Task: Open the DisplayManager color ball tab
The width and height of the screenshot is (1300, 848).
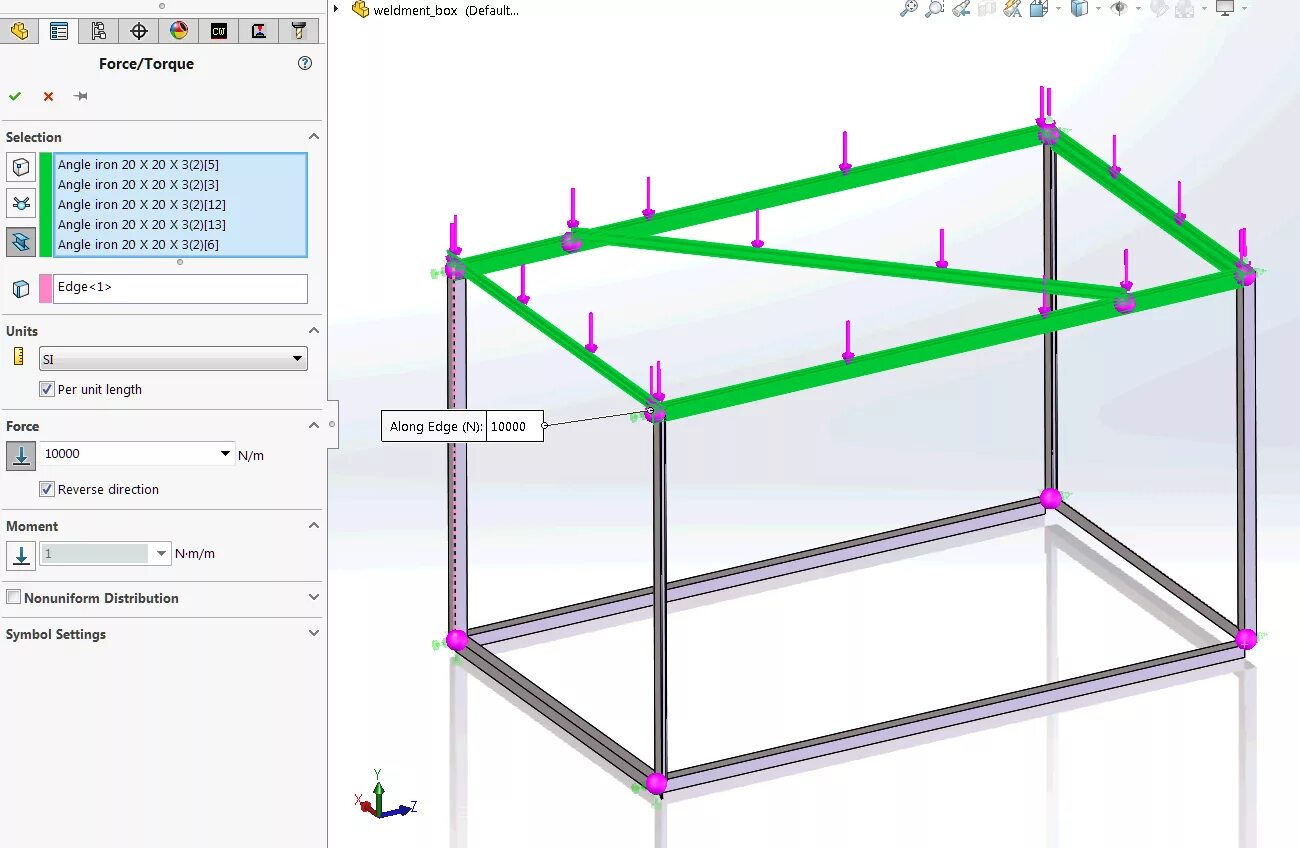Action: click(178, 31)
